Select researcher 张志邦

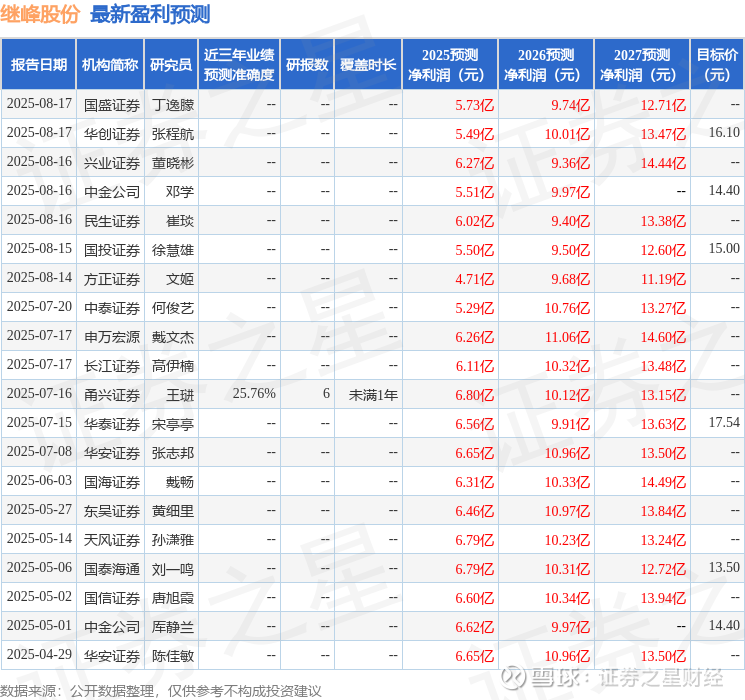pos(173,453)
